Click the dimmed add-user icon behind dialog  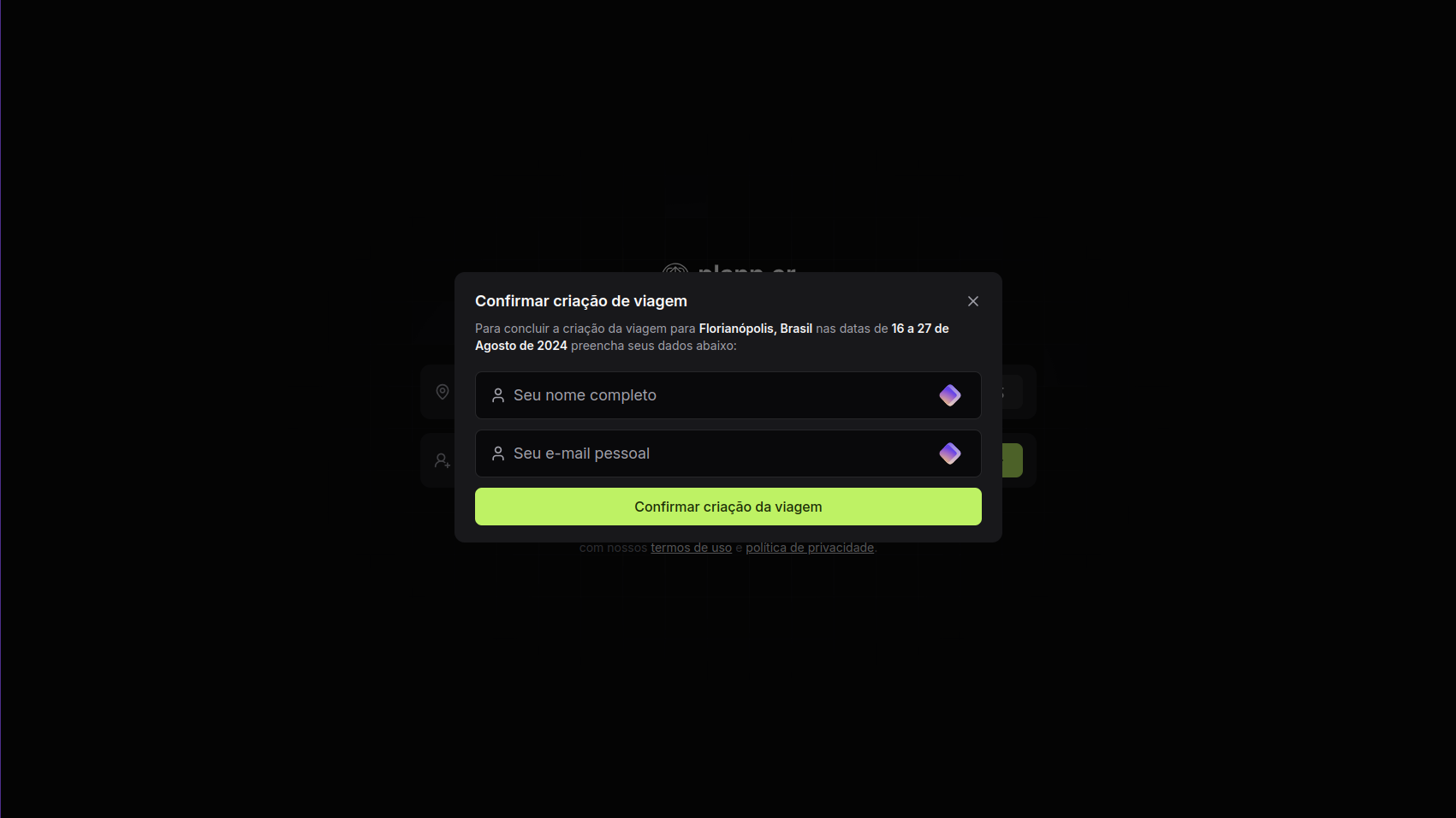coord(443,460)
